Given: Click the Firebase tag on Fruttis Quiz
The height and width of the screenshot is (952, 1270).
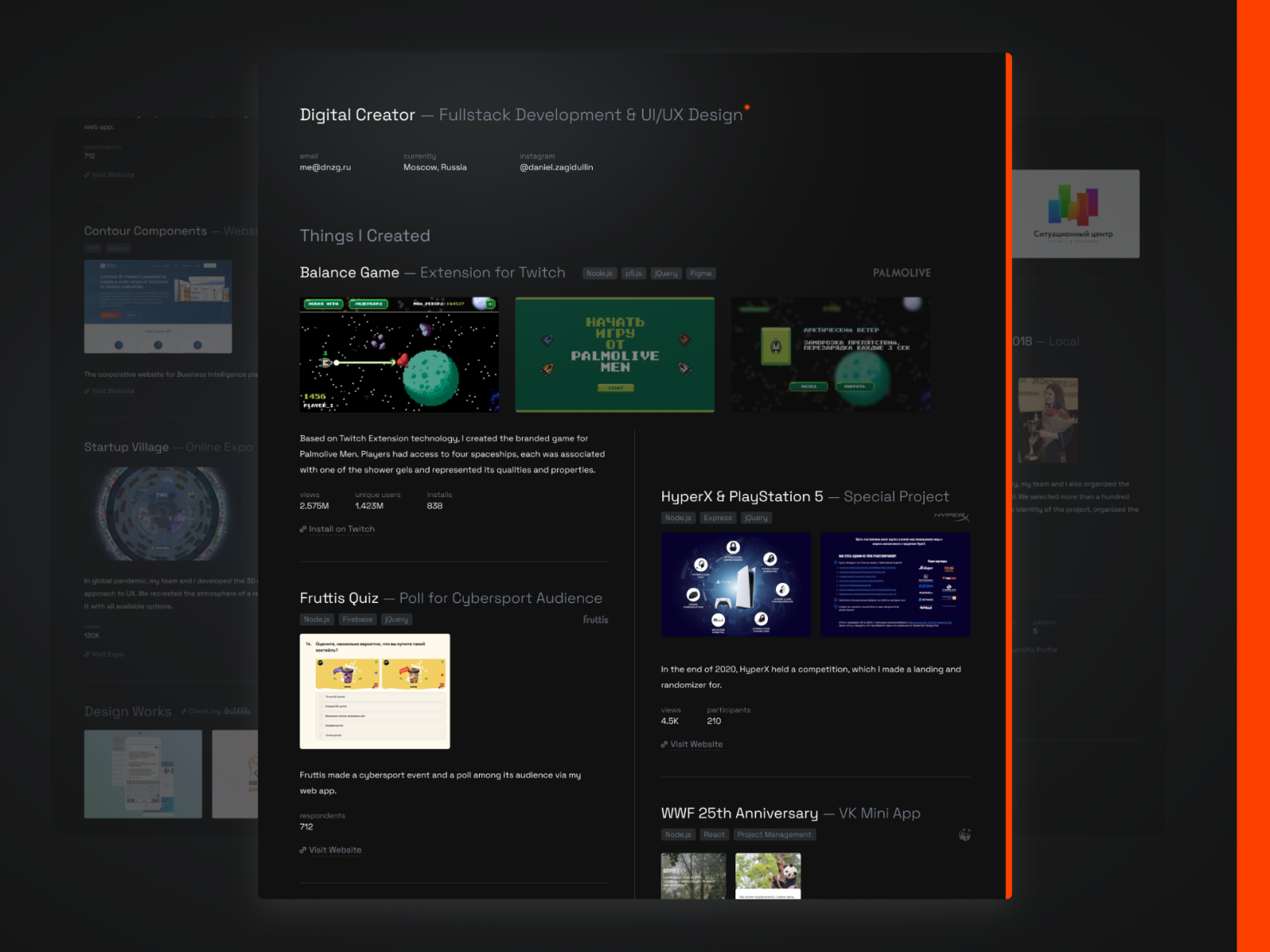Looking at the screenshot, I should [x=357, y=620].
